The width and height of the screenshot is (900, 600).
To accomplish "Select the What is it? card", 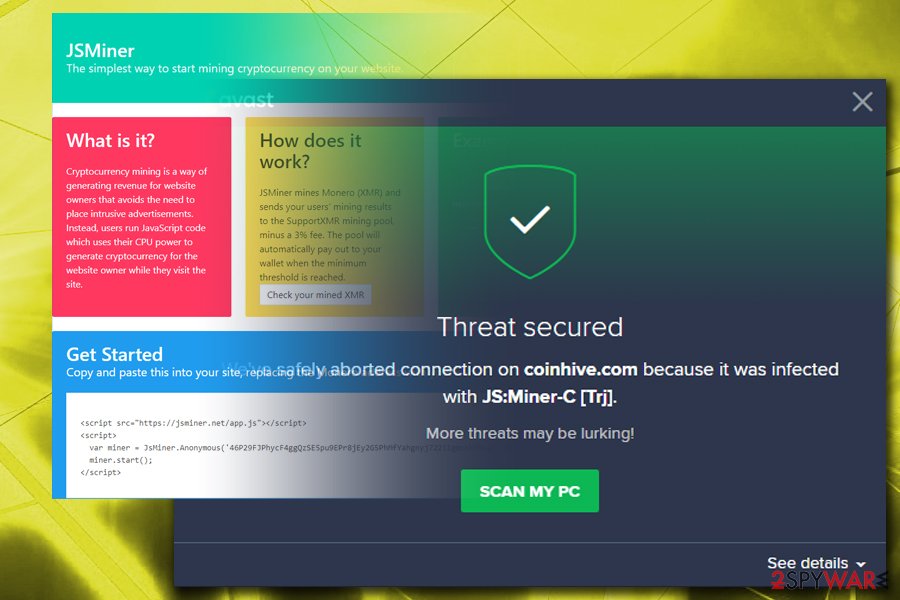I will tap(142, 216).
